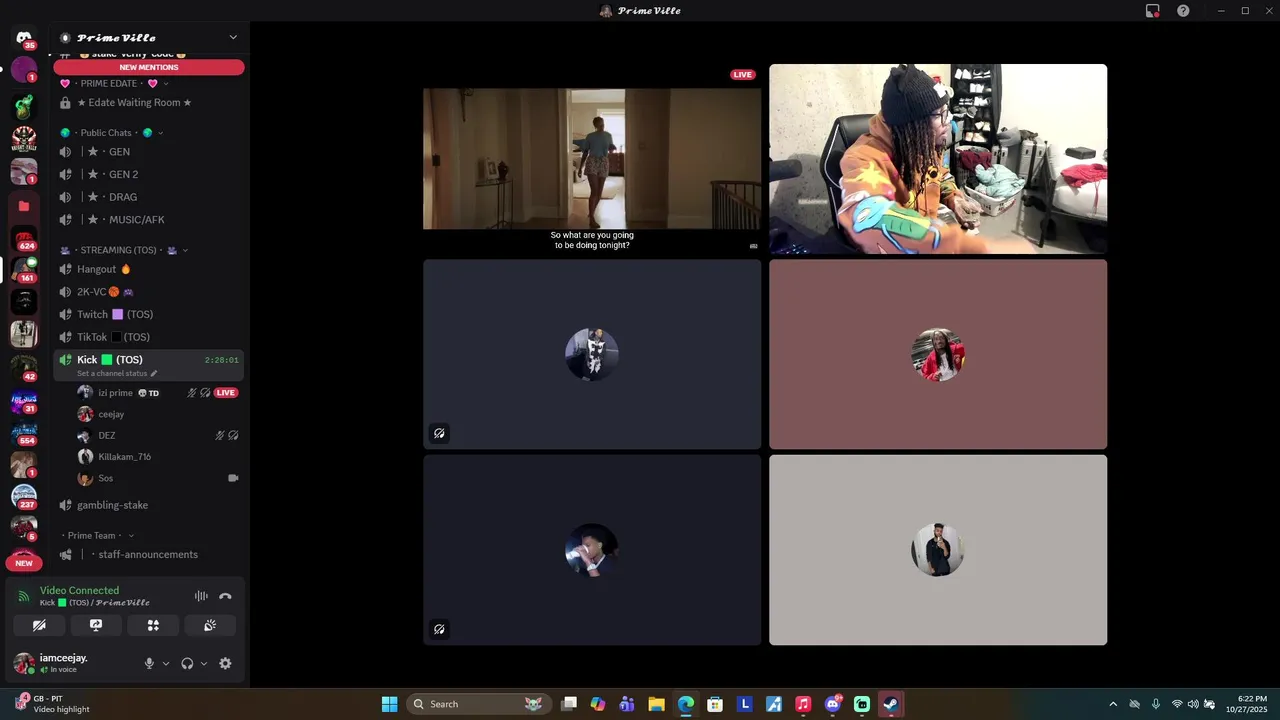Deafen with the headphones icon
This screenshot has width=1280, height=720.
[187, 663]
